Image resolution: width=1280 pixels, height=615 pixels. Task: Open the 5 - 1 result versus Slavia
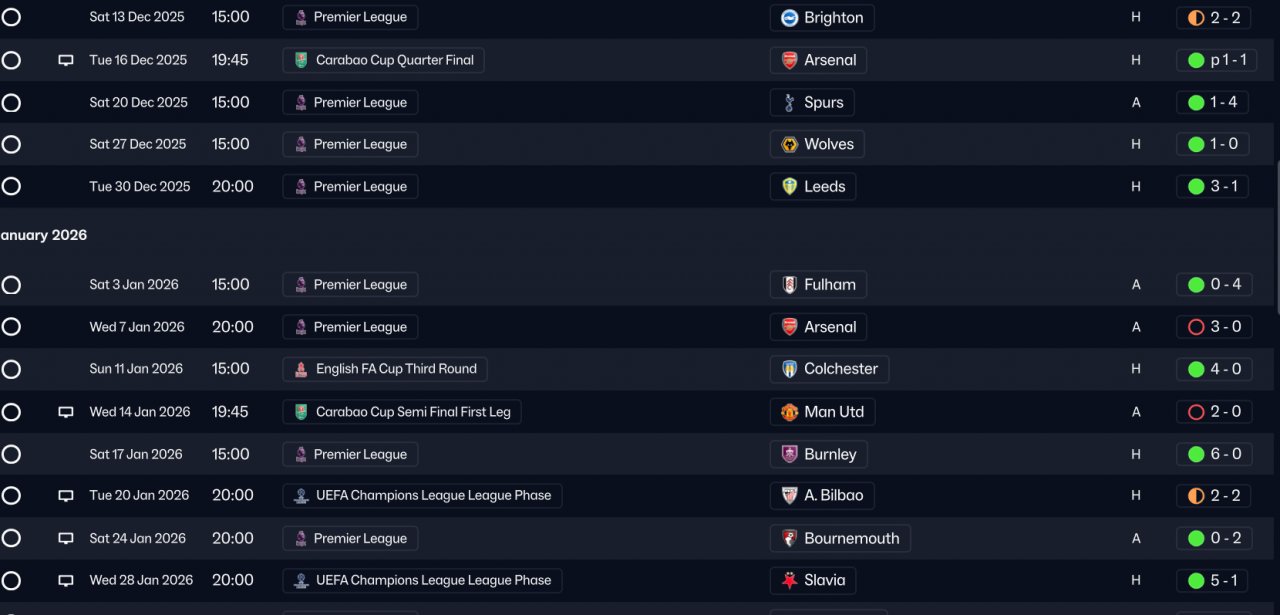1214,580
